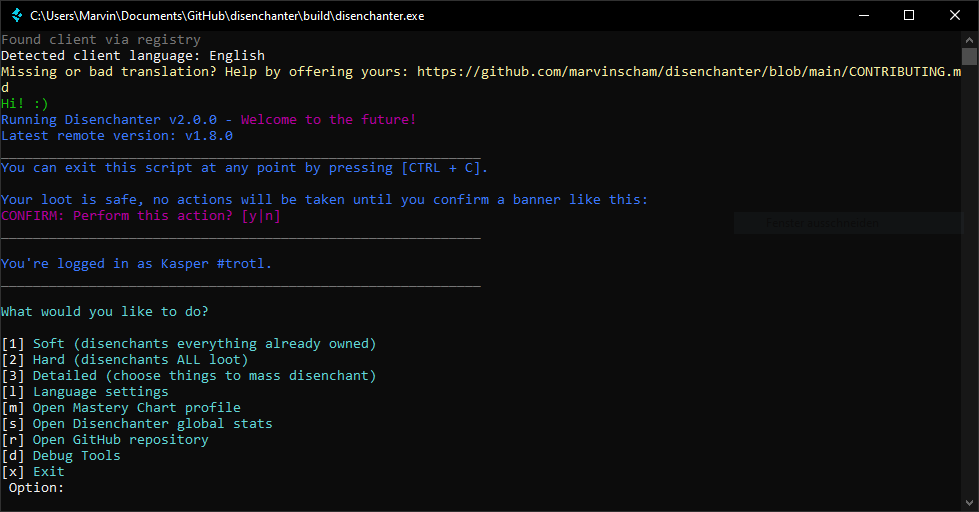Click the [x] Exit entry

32,472
